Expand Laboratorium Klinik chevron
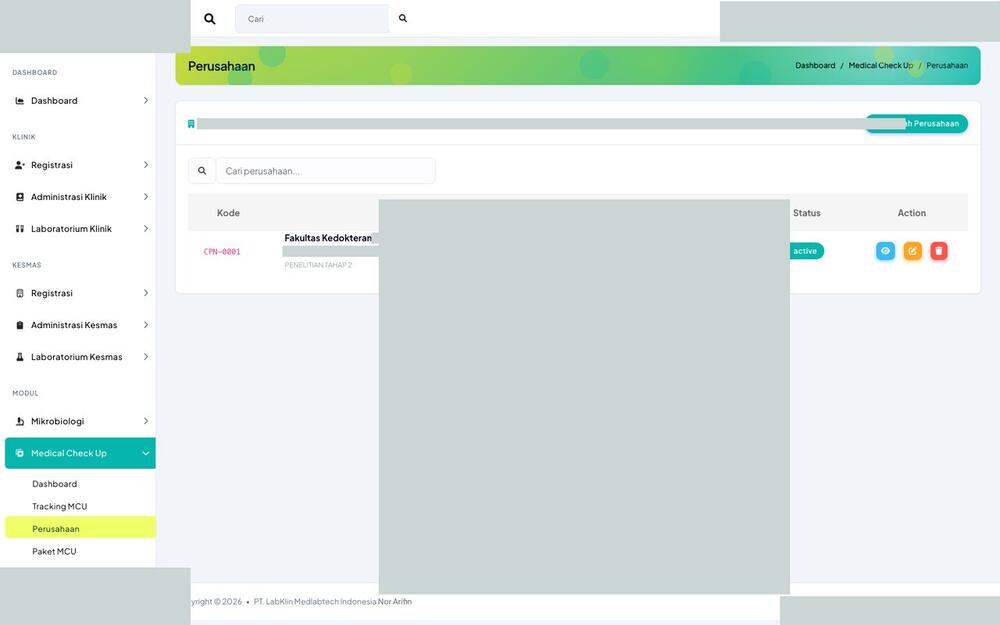Viewport: 1000px width, 625px height. click(x=145, y=229)
